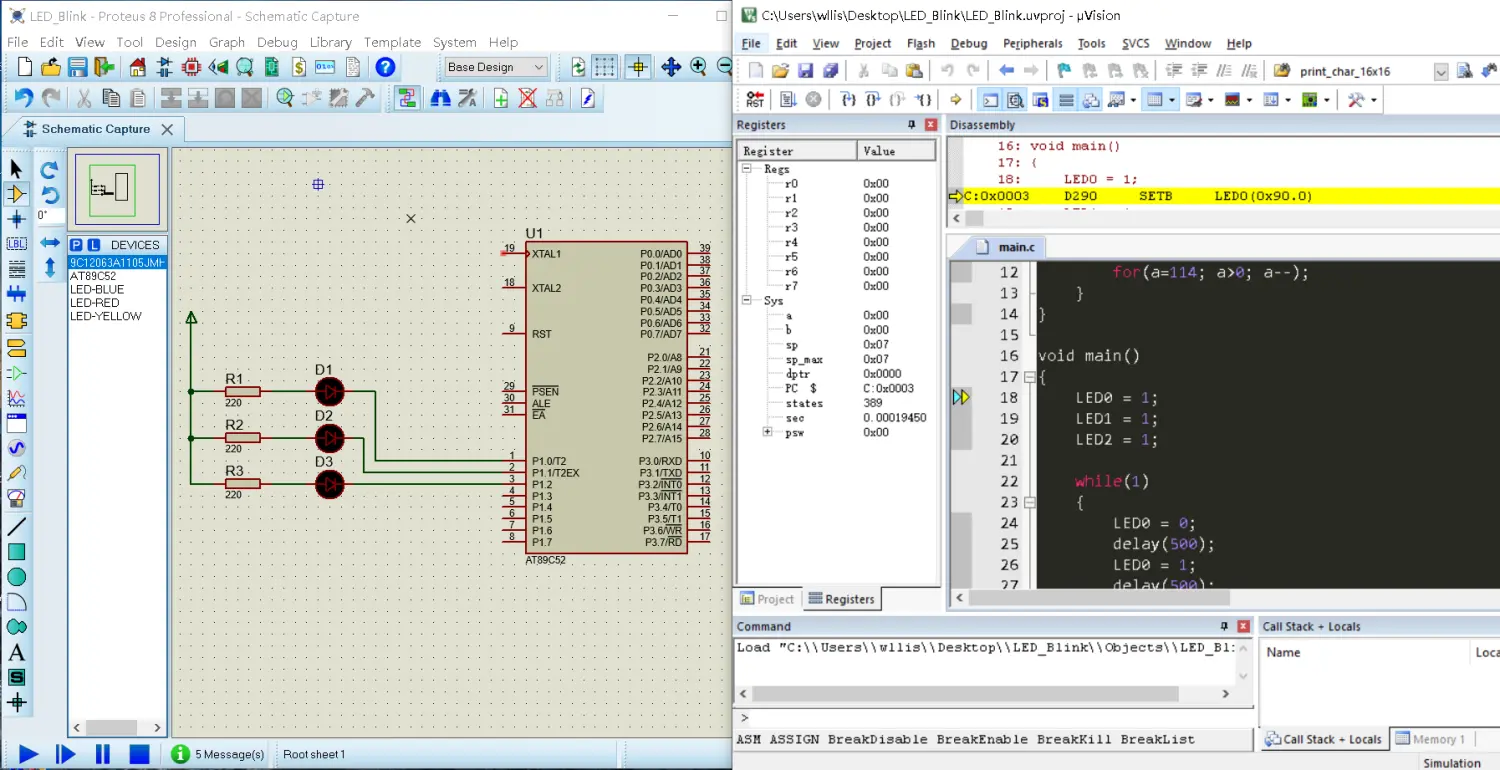Screen dimensions: 1500x770
Task: Collapse the Regs tree group
Action: tap(748, 169)
